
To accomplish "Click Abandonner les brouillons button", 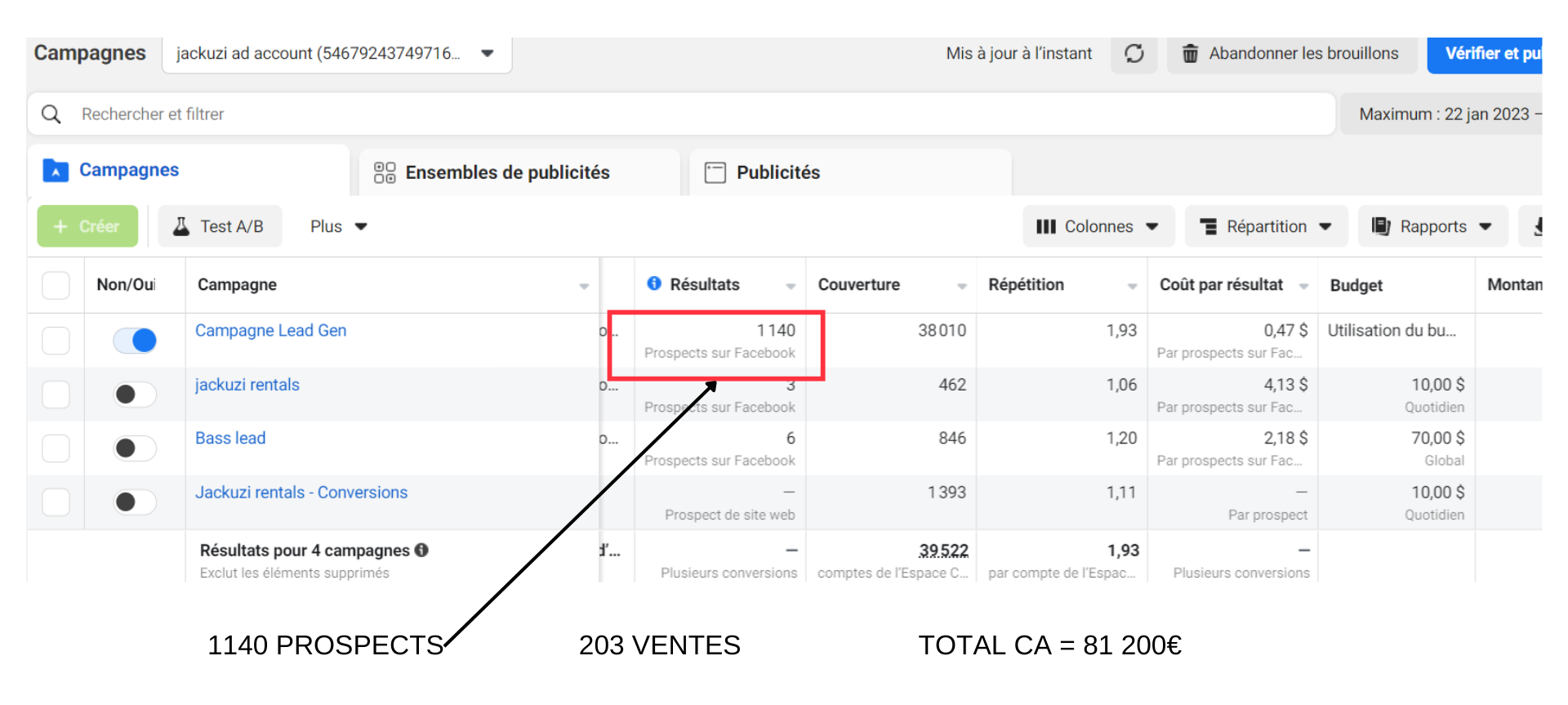I will 1292,54.
